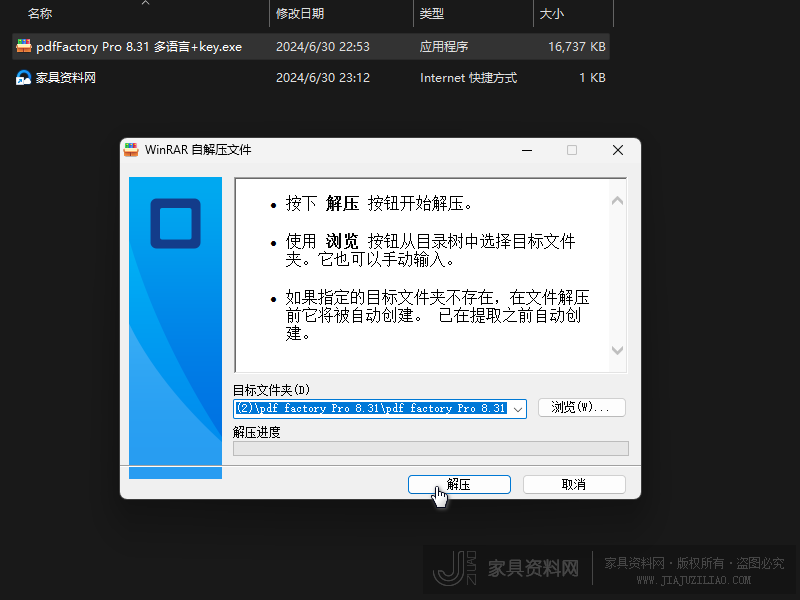Click the 应用程序 type cell
The height and width of the screenshot is (600, 800).
444,46
